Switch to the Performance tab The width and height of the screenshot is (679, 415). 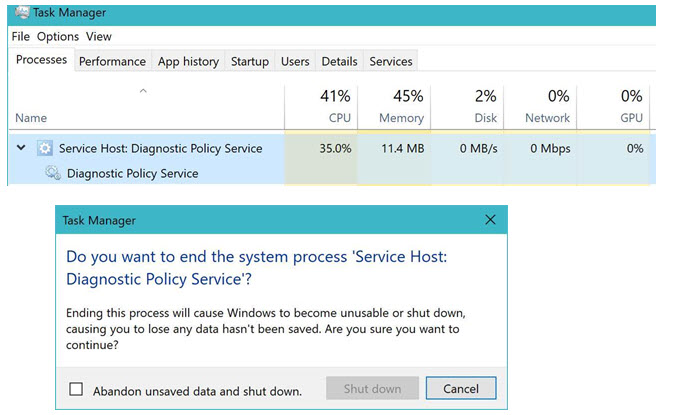coord(112,61)
